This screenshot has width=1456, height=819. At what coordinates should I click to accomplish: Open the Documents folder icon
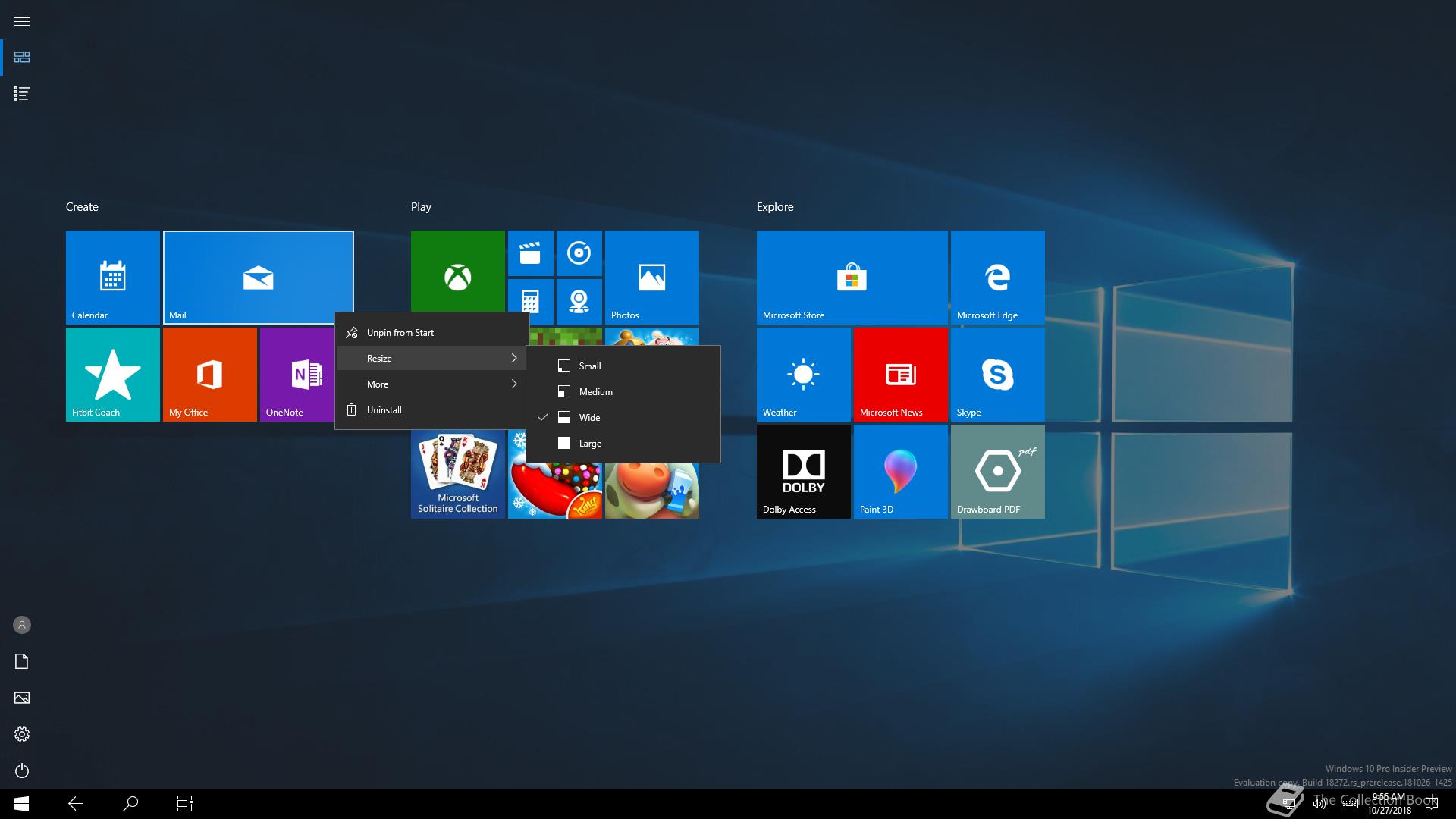point(22,661)
